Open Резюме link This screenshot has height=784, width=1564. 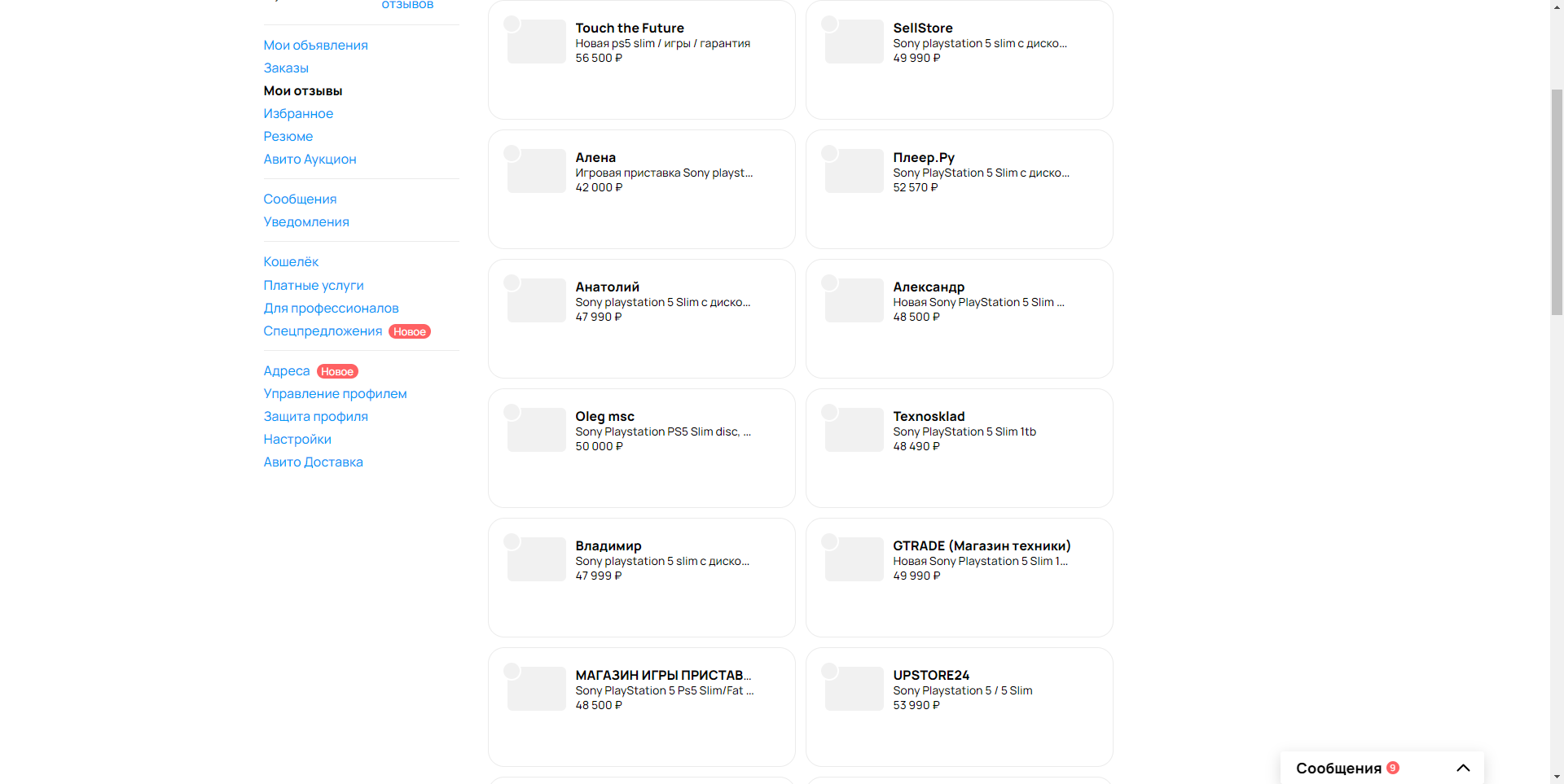288,136
